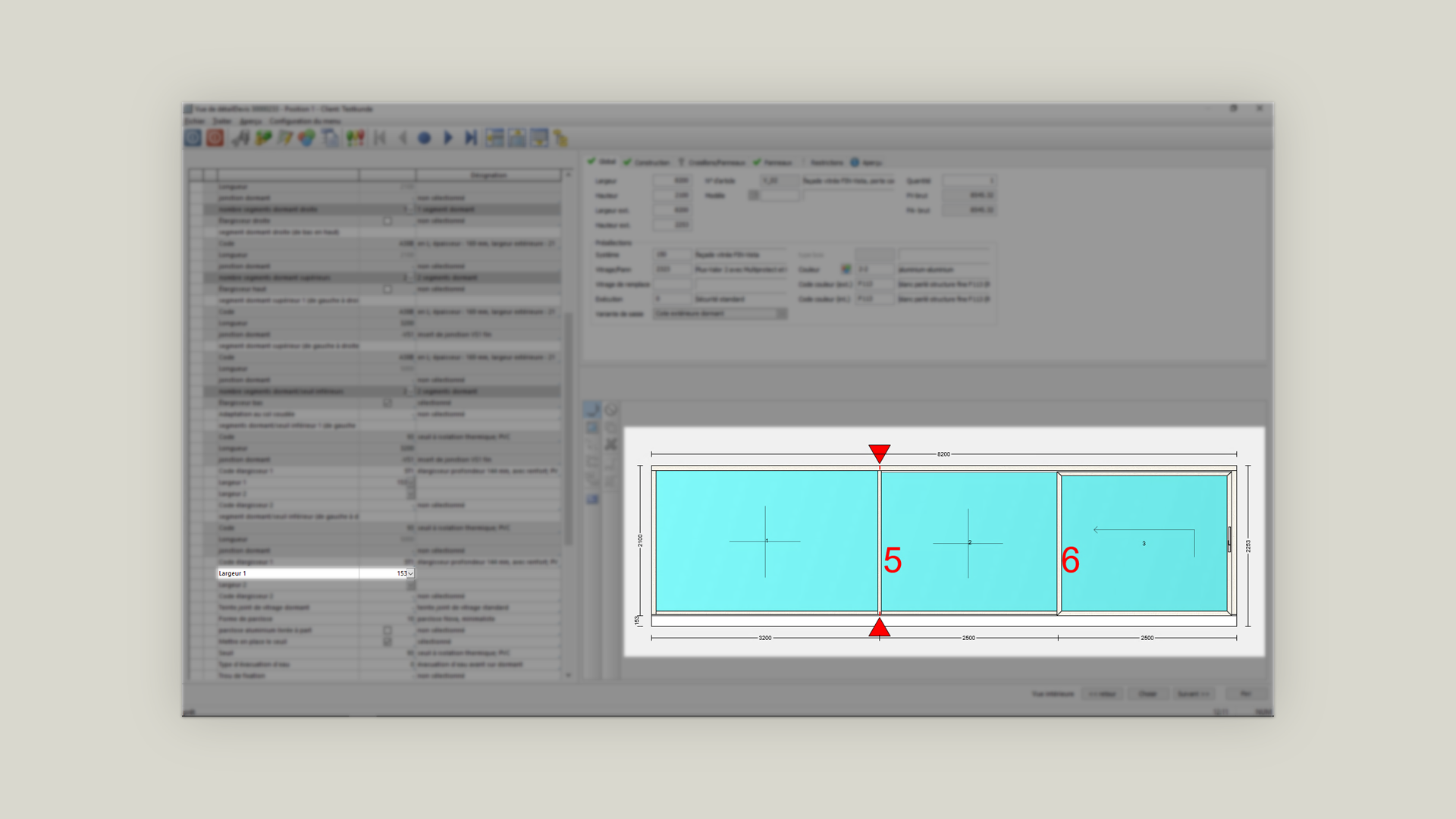Select glass pane 2 in the drawing

[968, 542]
